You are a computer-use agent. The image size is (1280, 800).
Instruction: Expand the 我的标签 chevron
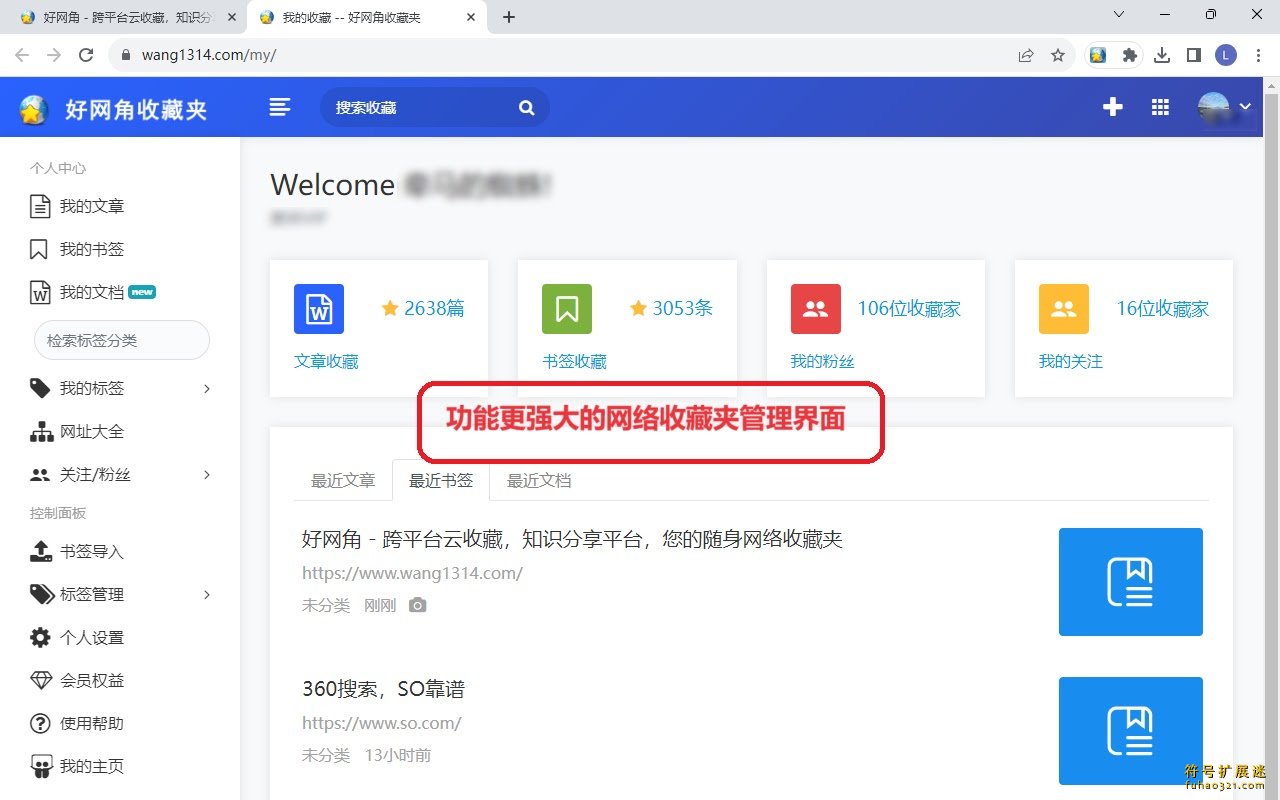coord(207,388)
